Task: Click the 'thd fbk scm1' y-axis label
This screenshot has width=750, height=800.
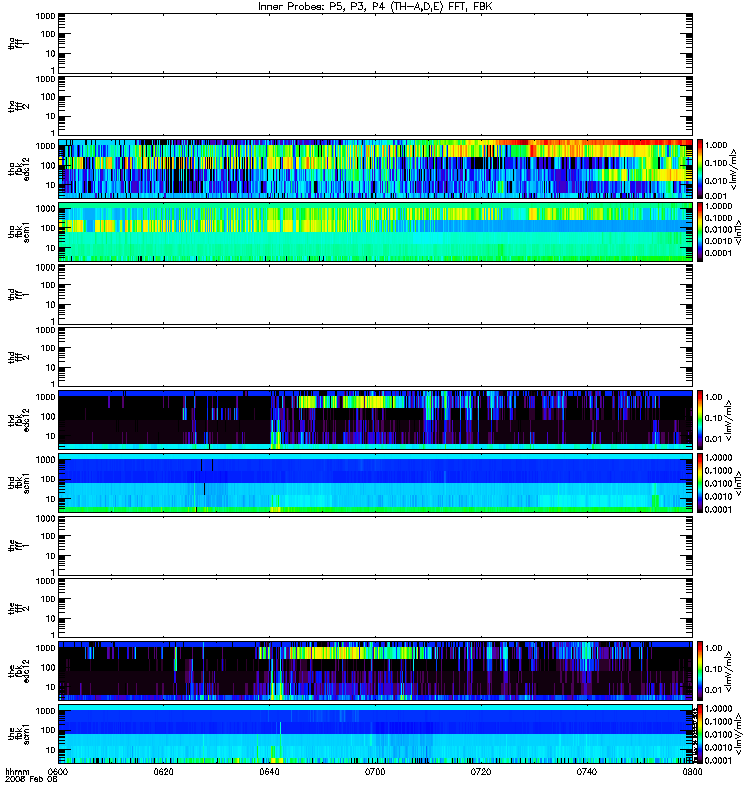Action: [19, 483]
